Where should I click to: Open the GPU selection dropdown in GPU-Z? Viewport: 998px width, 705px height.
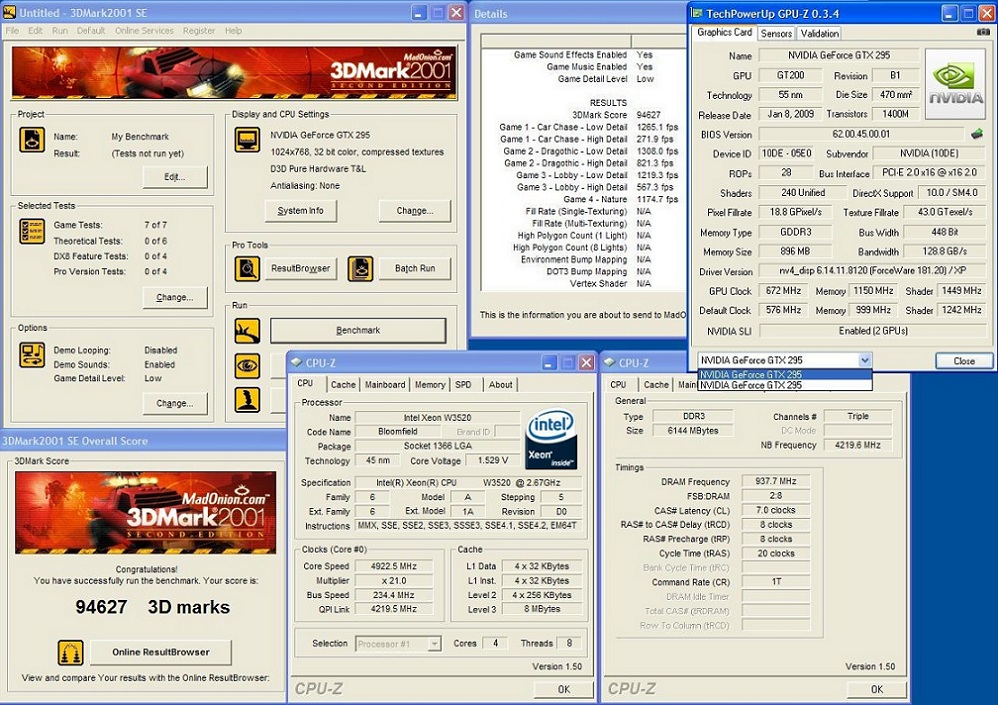click(x=864, y=360)
